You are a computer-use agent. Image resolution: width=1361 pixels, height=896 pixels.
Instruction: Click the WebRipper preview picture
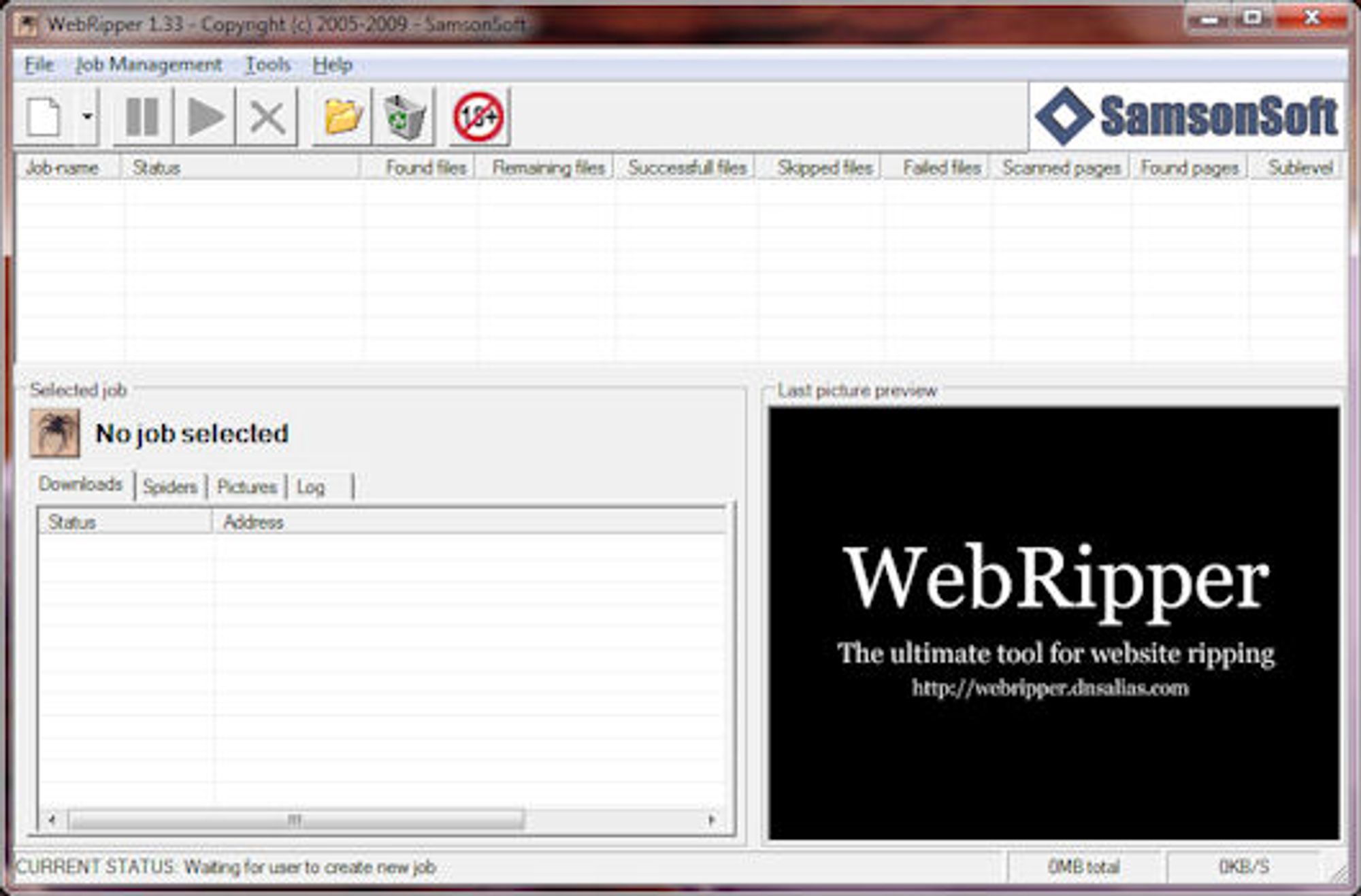coord(1054,623)
